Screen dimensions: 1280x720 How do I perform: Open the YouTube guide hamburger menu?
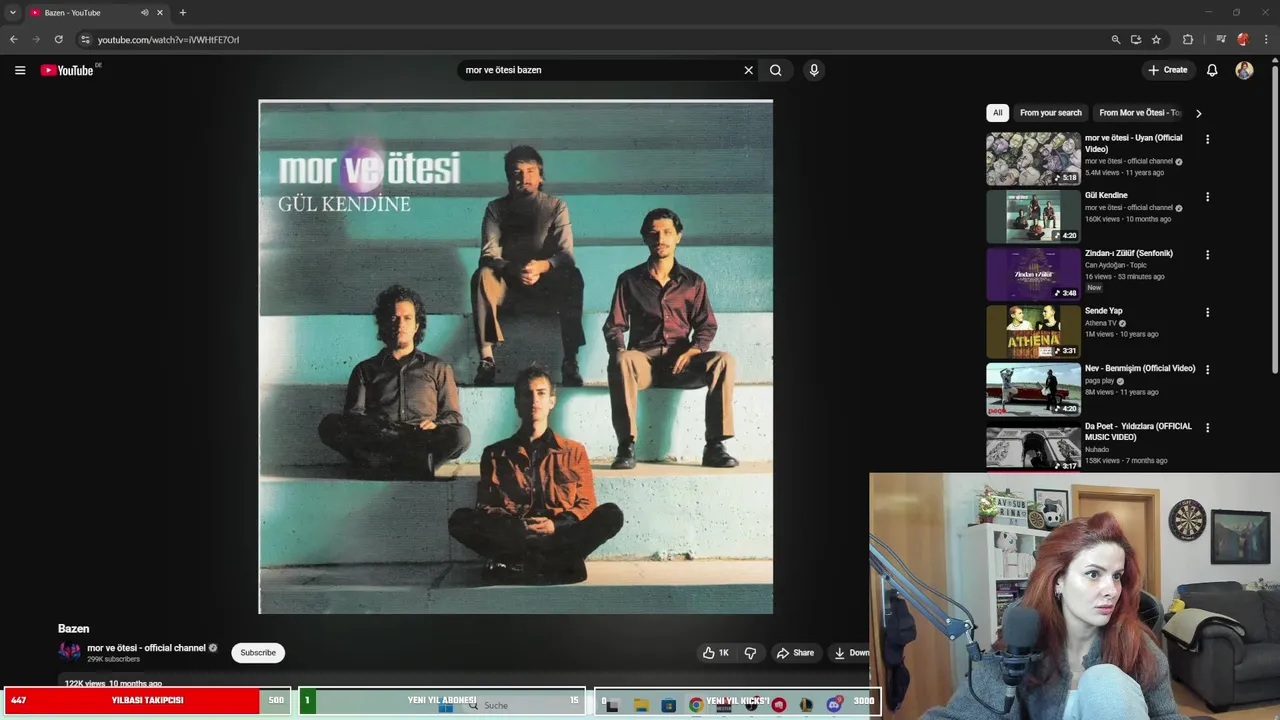click(20, 70)
